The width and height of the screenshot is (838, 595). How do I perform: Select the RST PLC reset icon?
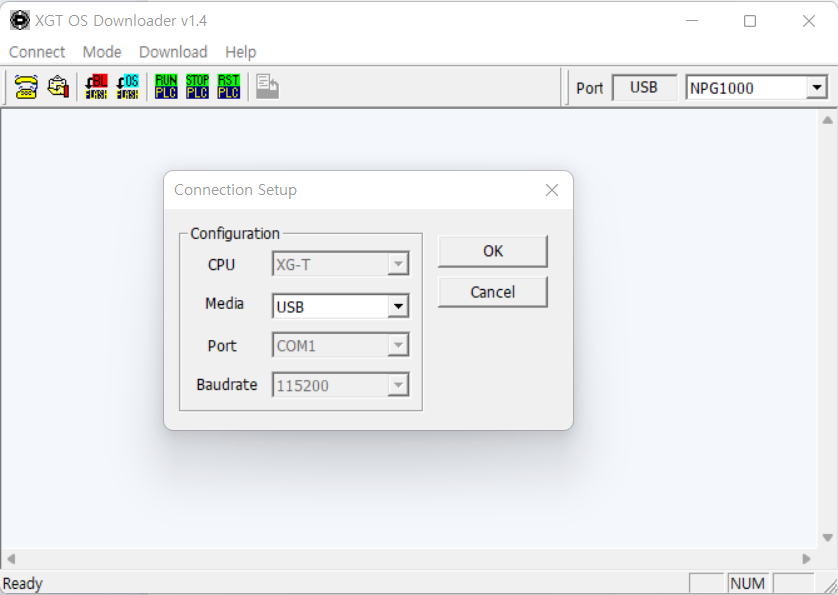tap(228, 87)
